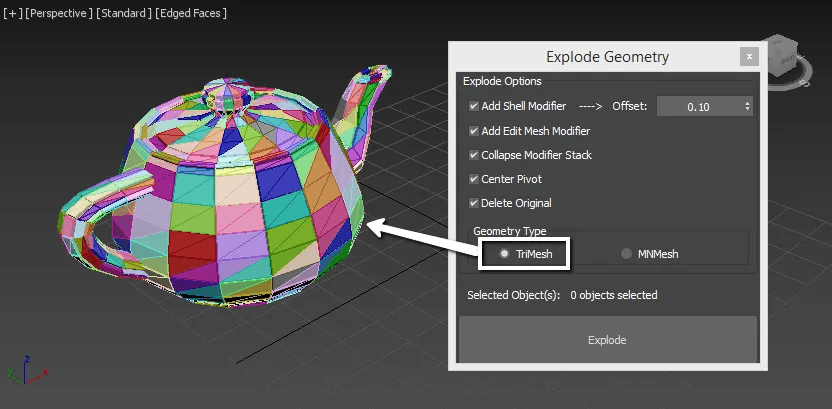Image resolution: width=832 pixels, height=409 pixels.
Task: Uncheck Add Edit Mesh Modifier
Action: click(x=474, y=130)
